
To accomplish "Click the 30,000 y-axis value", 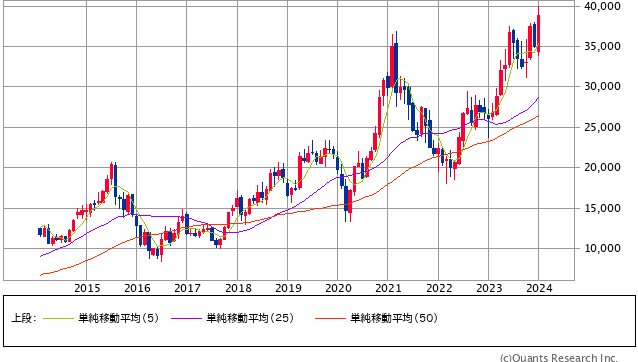I will click(x=602, y=86).
